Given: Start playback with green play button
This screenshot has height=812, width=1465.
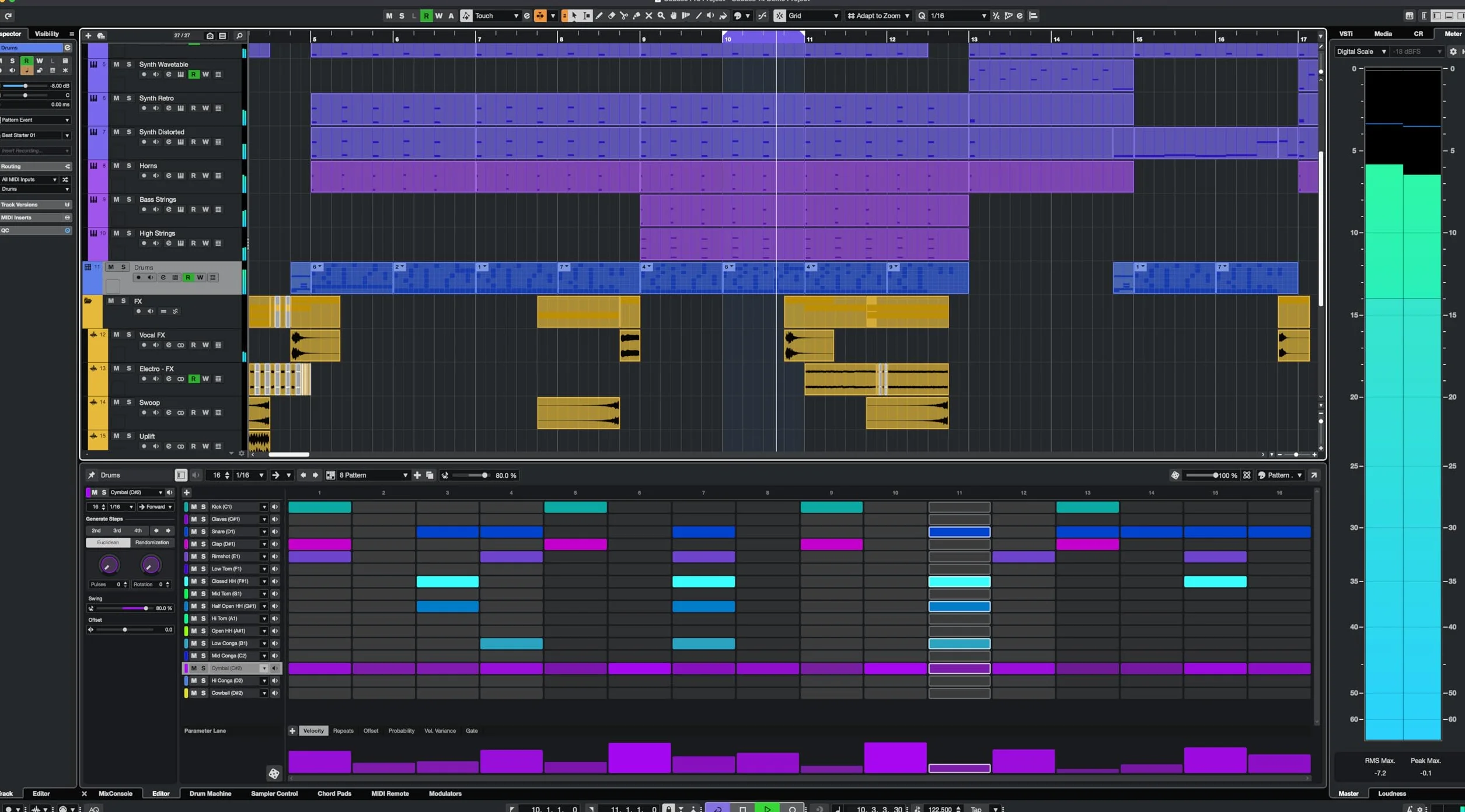Looking at the screenshot, I should click(768, 808).
